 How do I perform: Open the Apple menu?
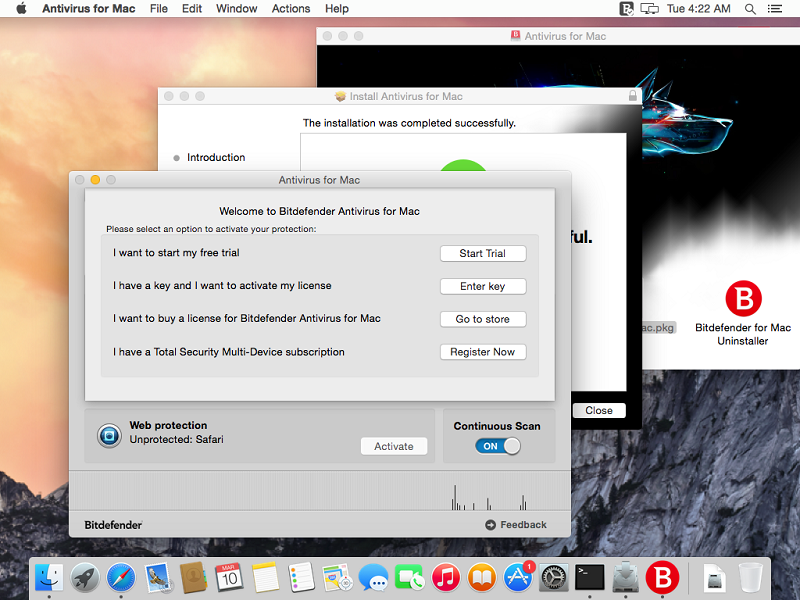pos(21,9)
